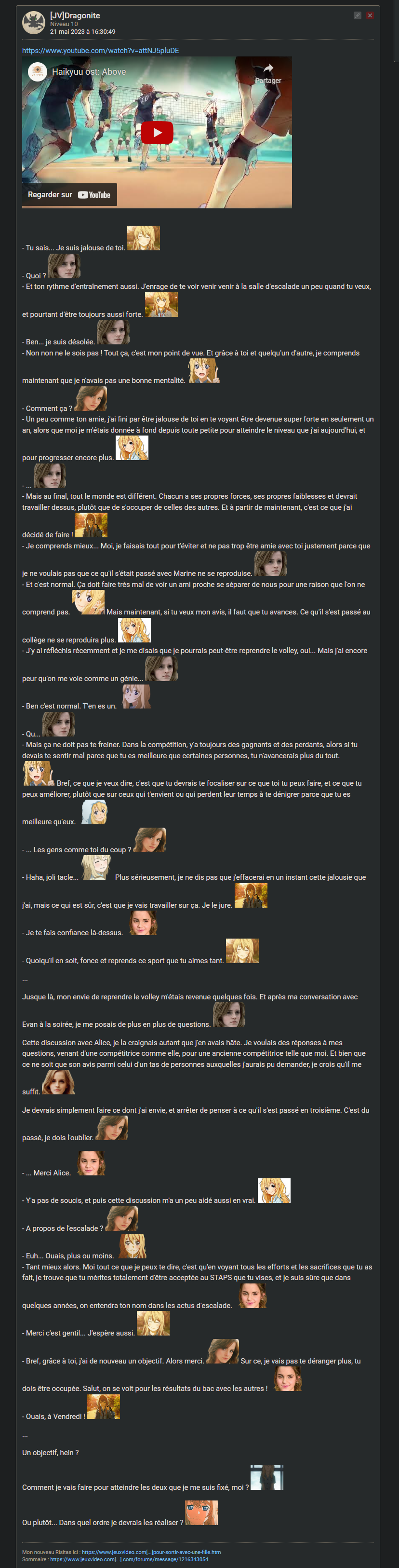Image resolution: width=399 pixels, height=1568 pixels.
Task: Click the Partager share arrow on video
Action: click(x=267, y=73)
